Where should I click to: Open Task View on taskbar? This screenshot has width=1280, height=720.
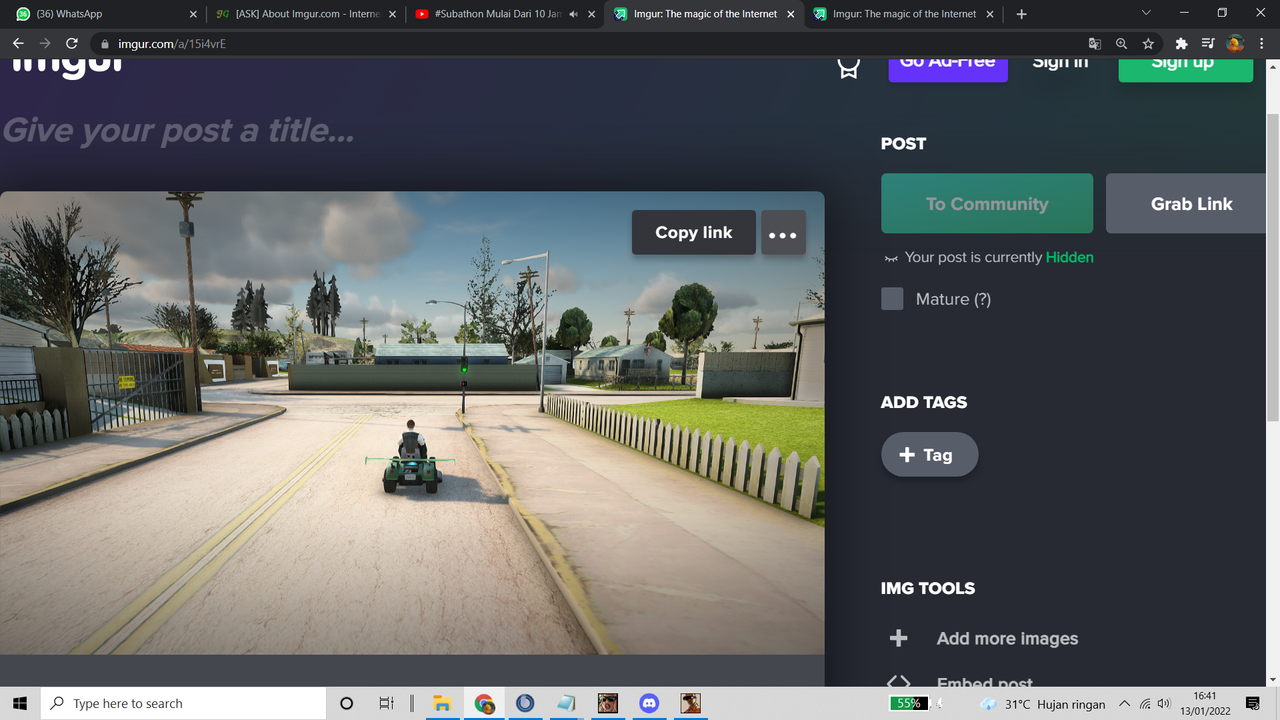point(386,703)
